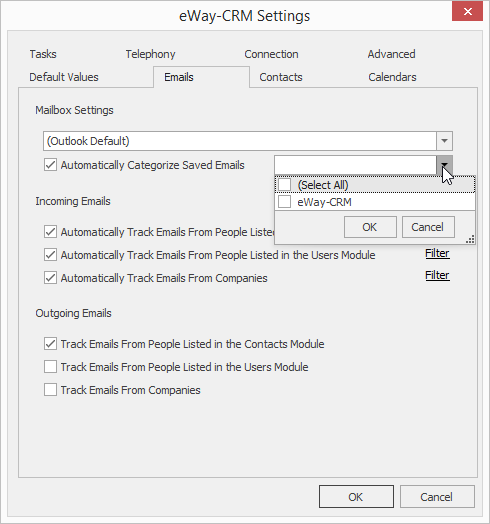This screenshot has height=524, width=490.
Task: Click the Outgoing Emails heading
Action: click(73, 313)
